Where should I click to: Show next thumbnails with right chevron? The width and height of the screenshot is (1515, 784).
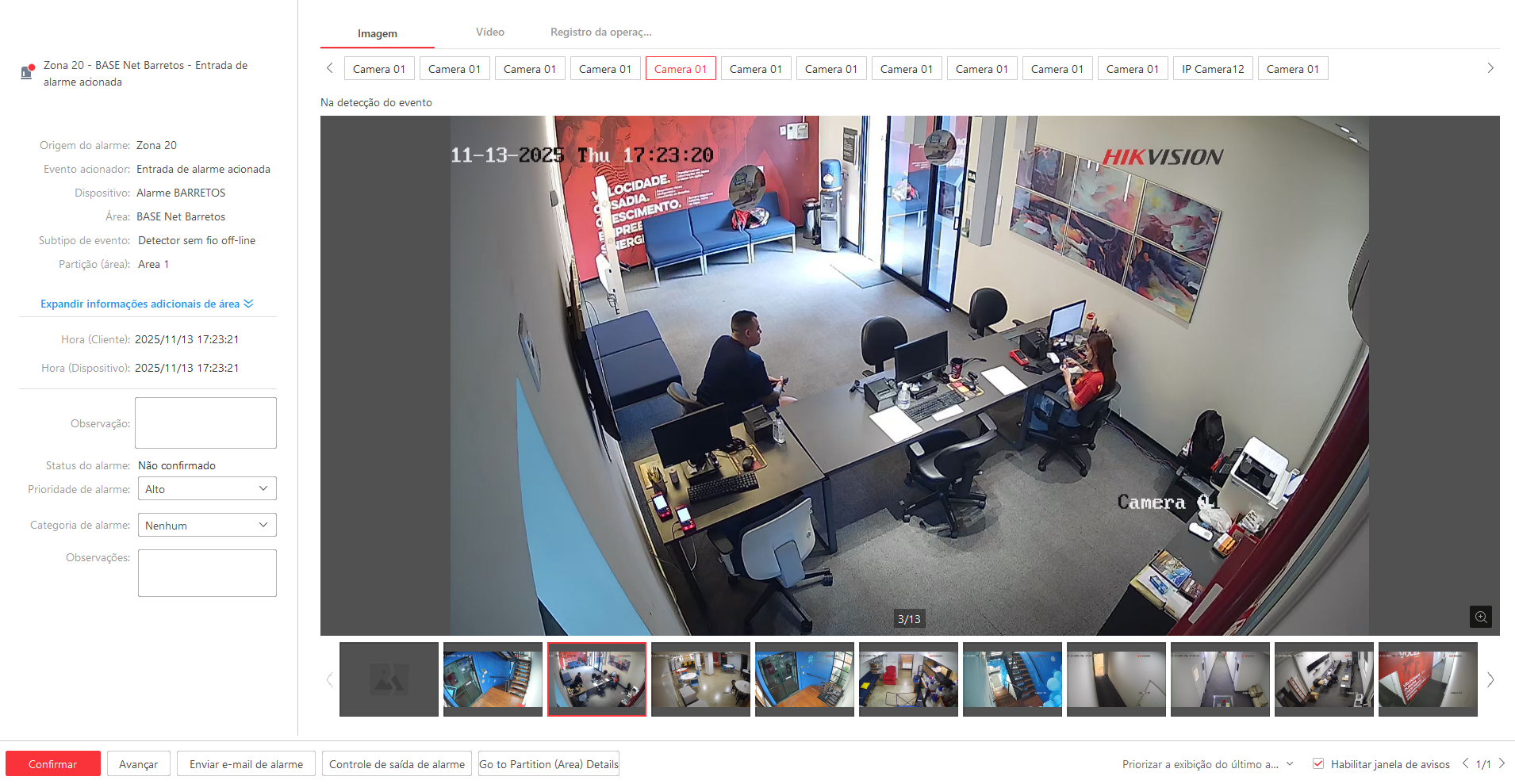point(1490,679)
